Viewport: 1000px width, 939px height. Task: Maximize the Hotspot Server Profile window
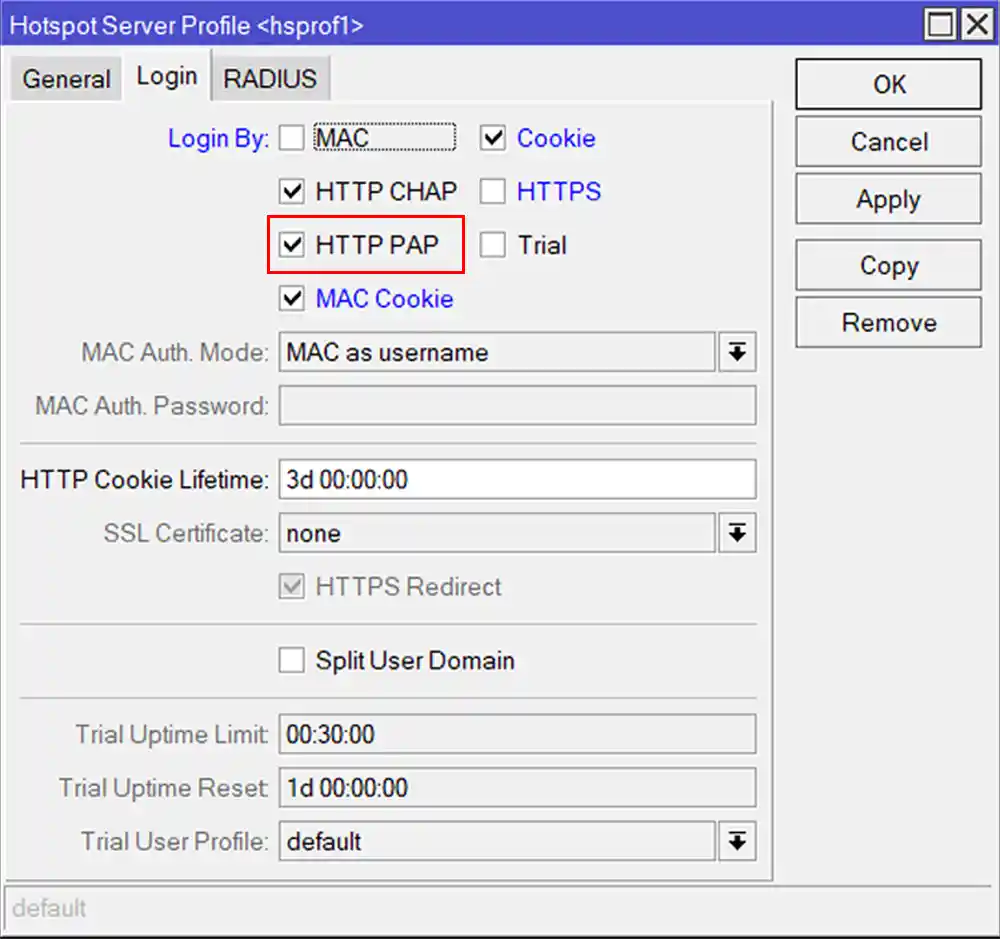click(x=940, y=25)
